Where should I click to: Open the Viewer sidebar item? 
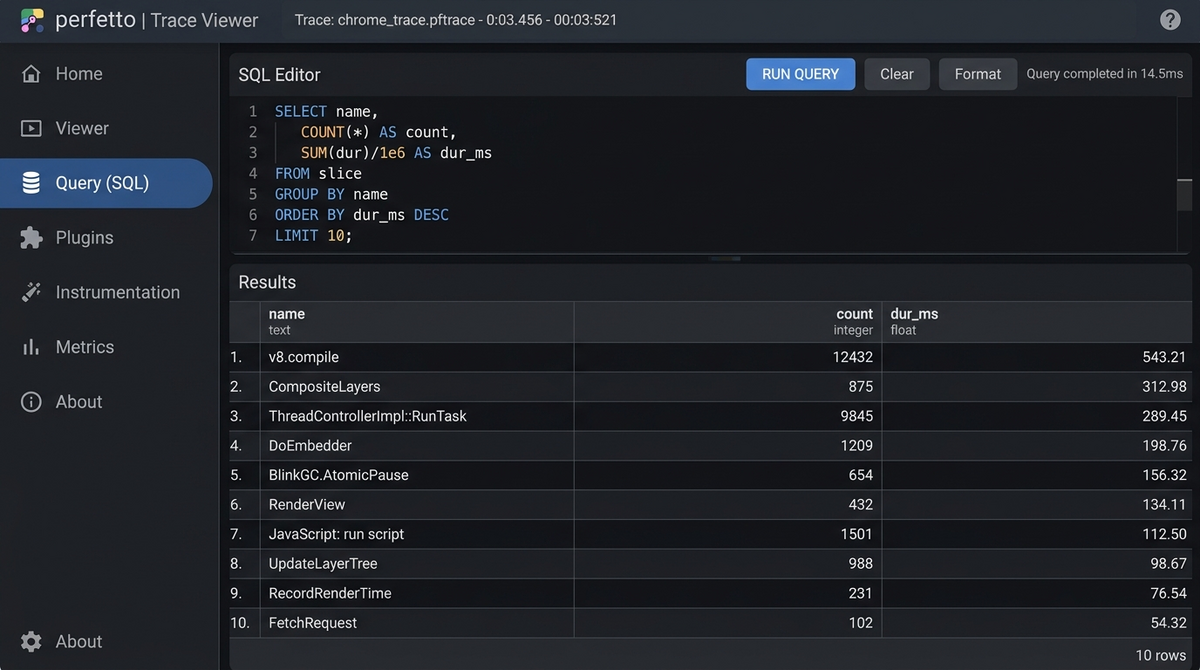(106, 128)
